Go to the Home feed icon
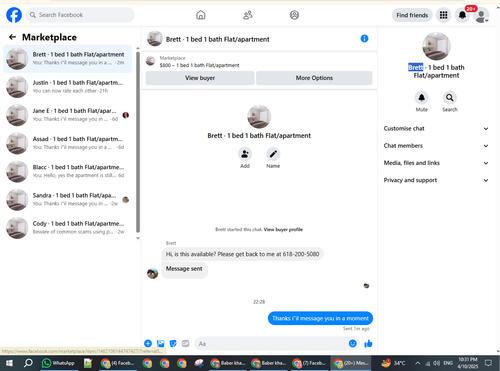This screenshot has width=500, height=371. click(x=201, y=15)
